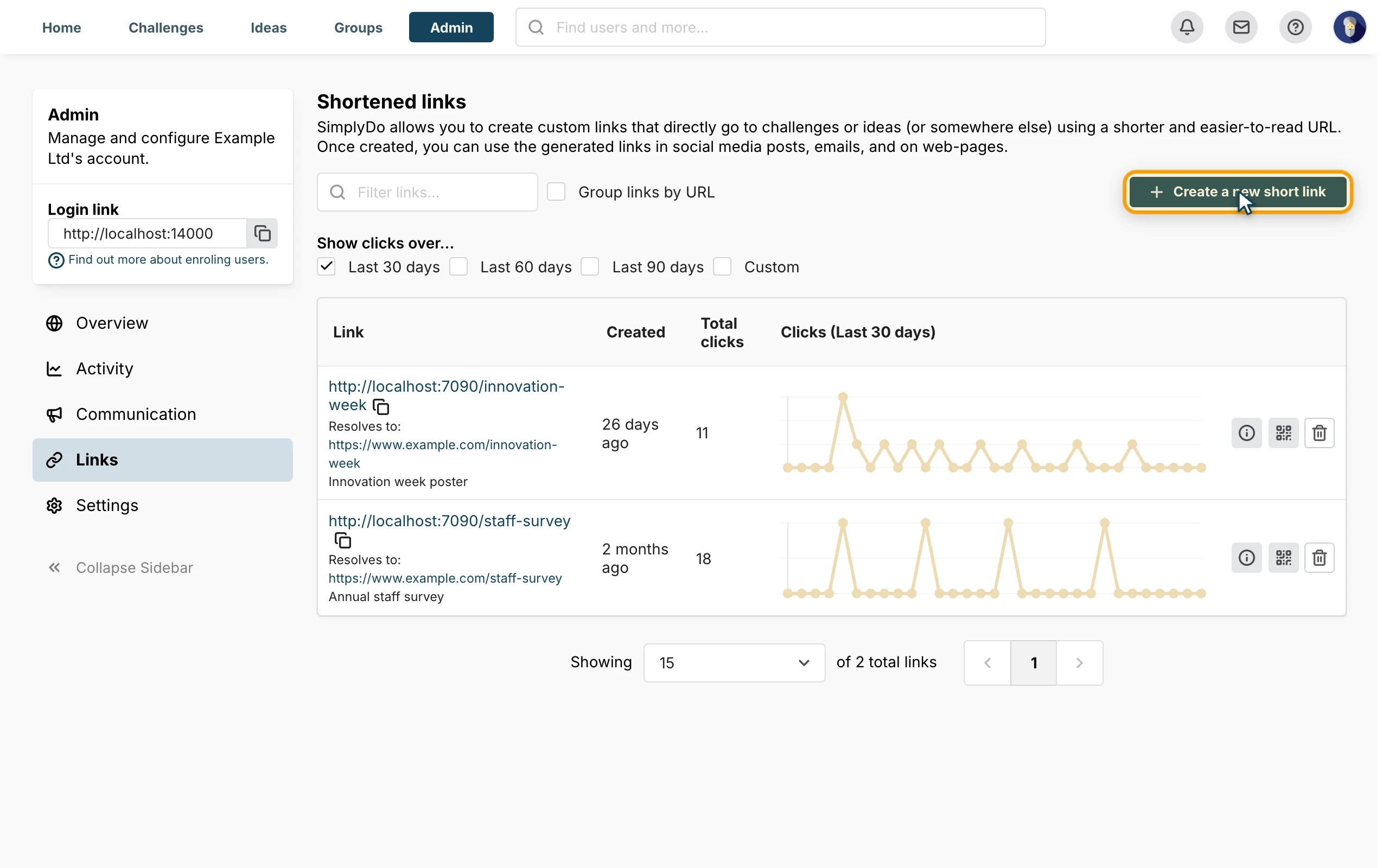Image resolution: width=1389 pixels, height=868 pixels.
Task: Delete the innovation-week link
Action: tap(1319, 433)
